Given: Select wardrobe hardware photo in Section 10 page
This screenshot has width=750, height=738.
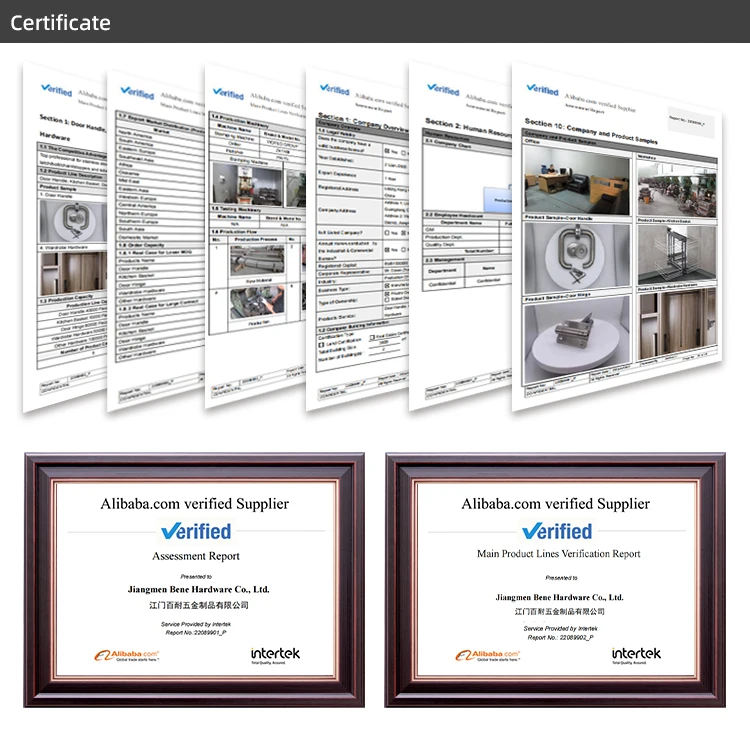Looking at the screenshot, I should pyautogui.click(x=677, y=324).
